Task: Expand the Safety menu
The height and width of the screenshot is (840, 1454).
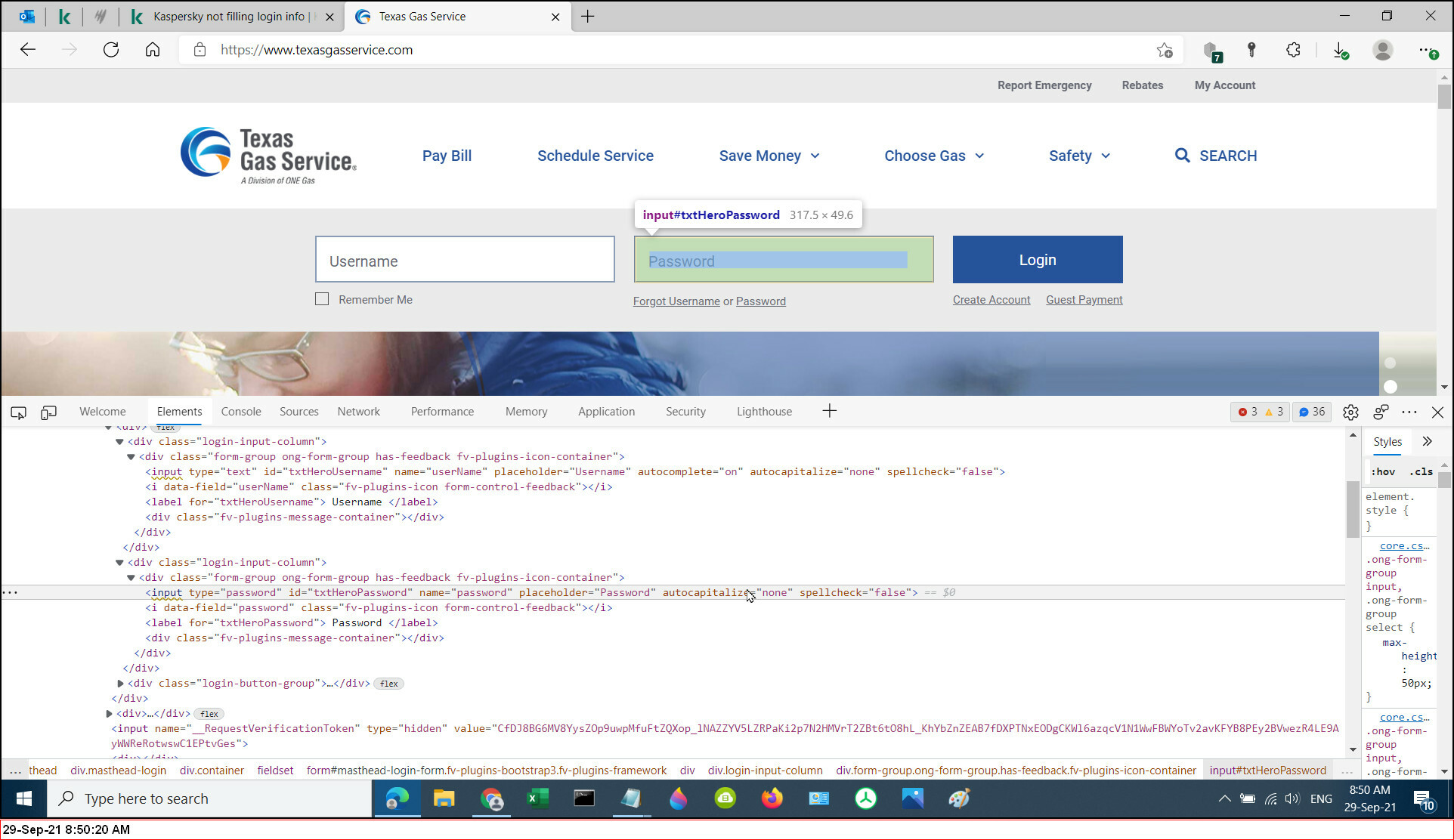Action: [1079, 156]
